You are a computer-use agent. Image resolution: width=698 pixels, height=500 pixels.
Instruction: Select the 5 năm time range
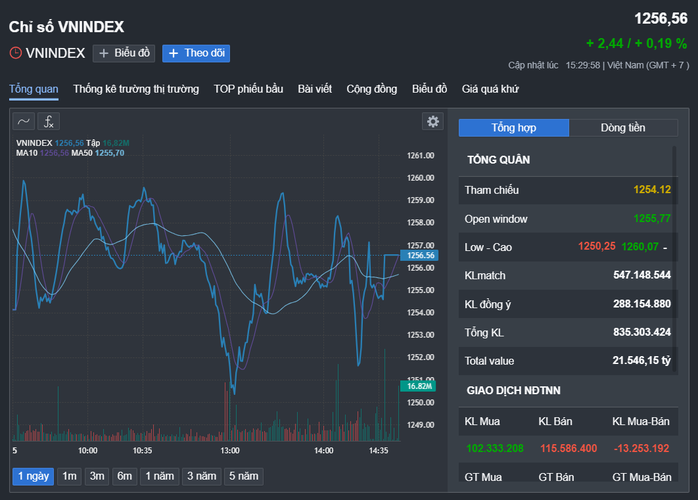point(243,476)
